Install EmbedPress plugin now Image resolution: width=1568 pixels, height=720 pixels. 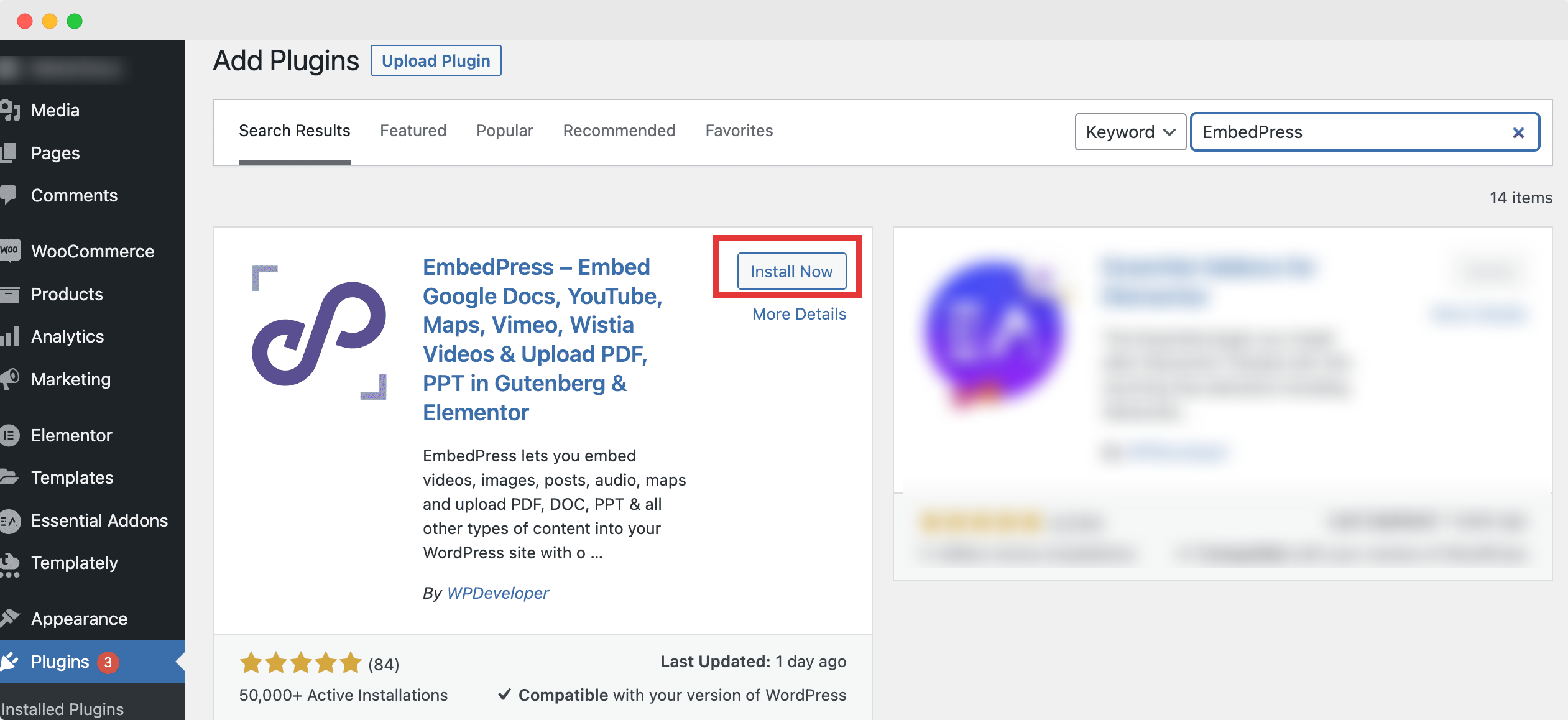click(791, 271)
